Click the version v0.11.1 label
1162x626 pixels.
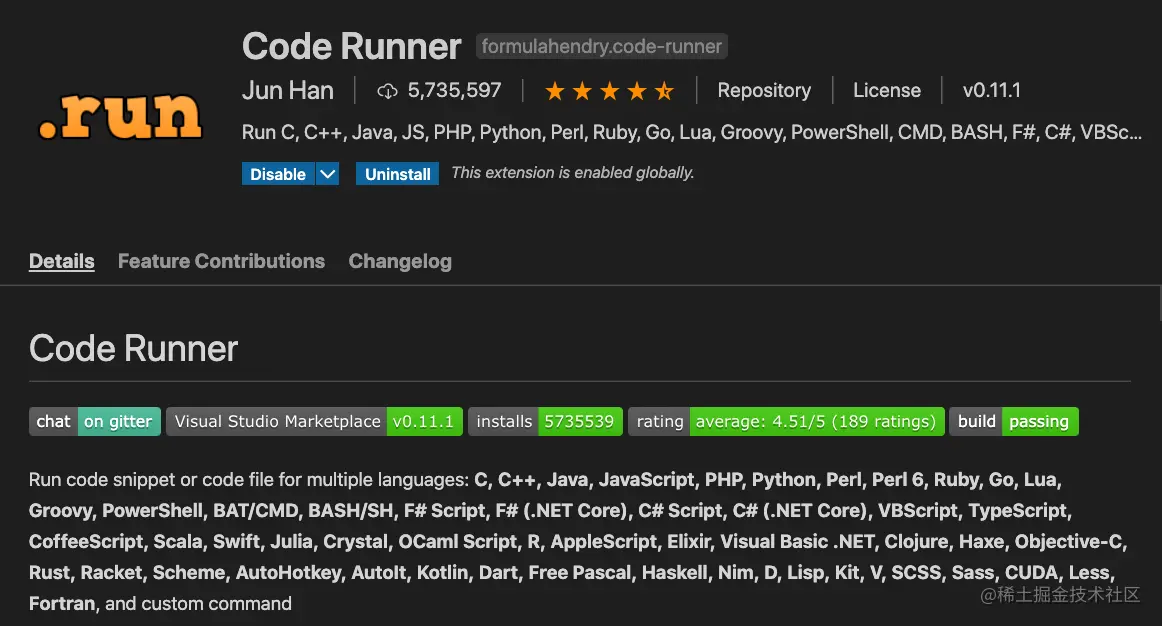pos(992,90)
